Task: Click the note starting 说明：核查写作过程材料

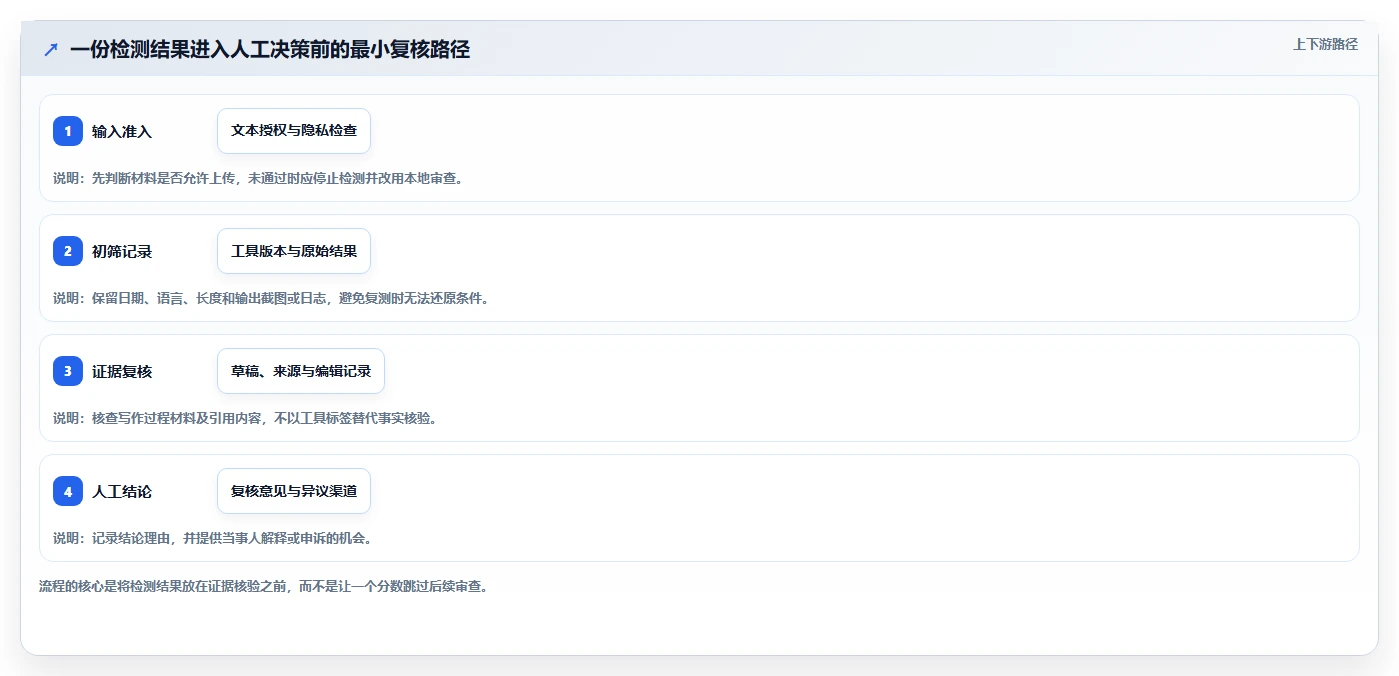Action: coord(246,418)
